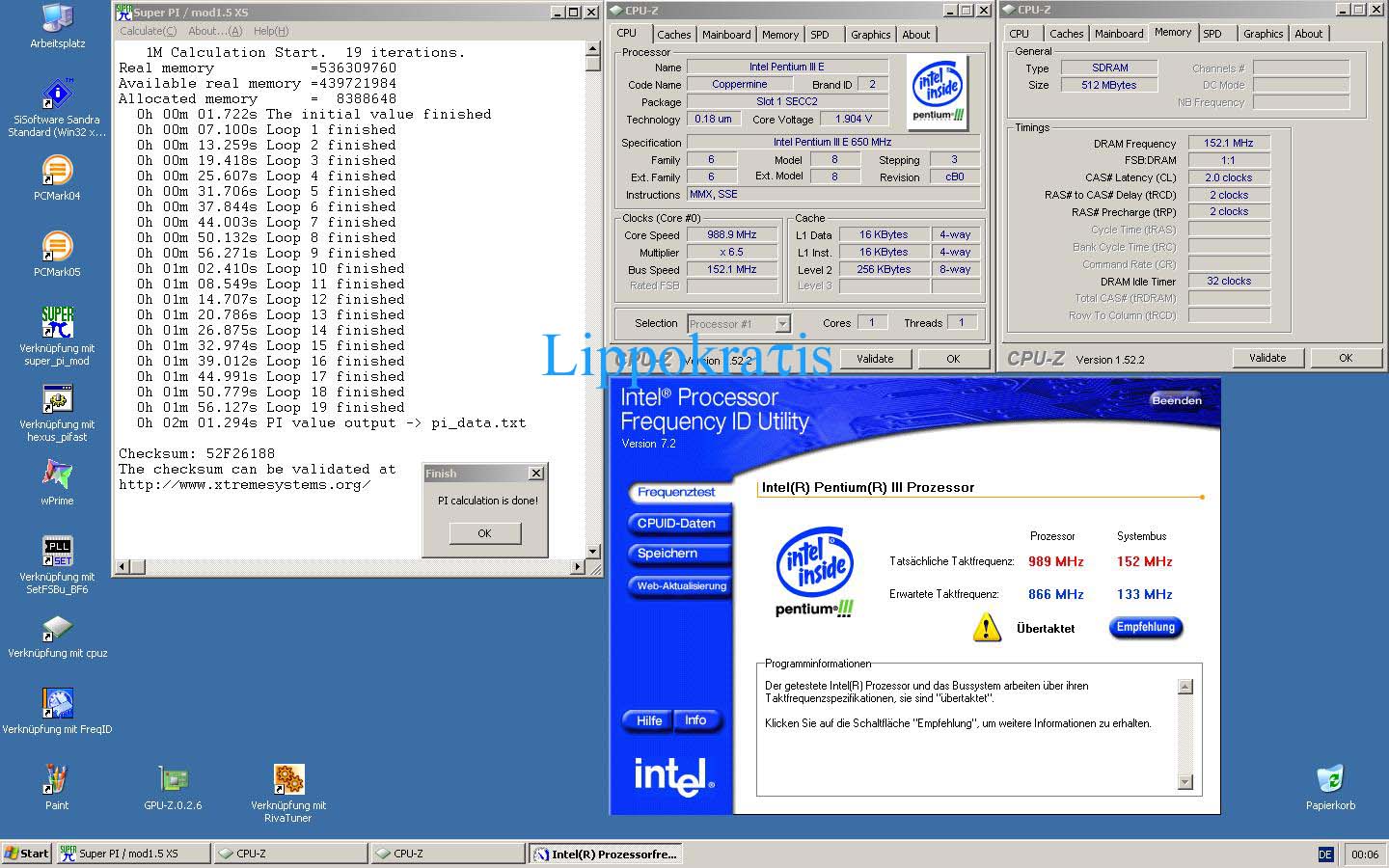Activate Intel(R) Prozessorfre... taskbar button
Viewport: 1389px width, 868px height.
pos(607,854)
